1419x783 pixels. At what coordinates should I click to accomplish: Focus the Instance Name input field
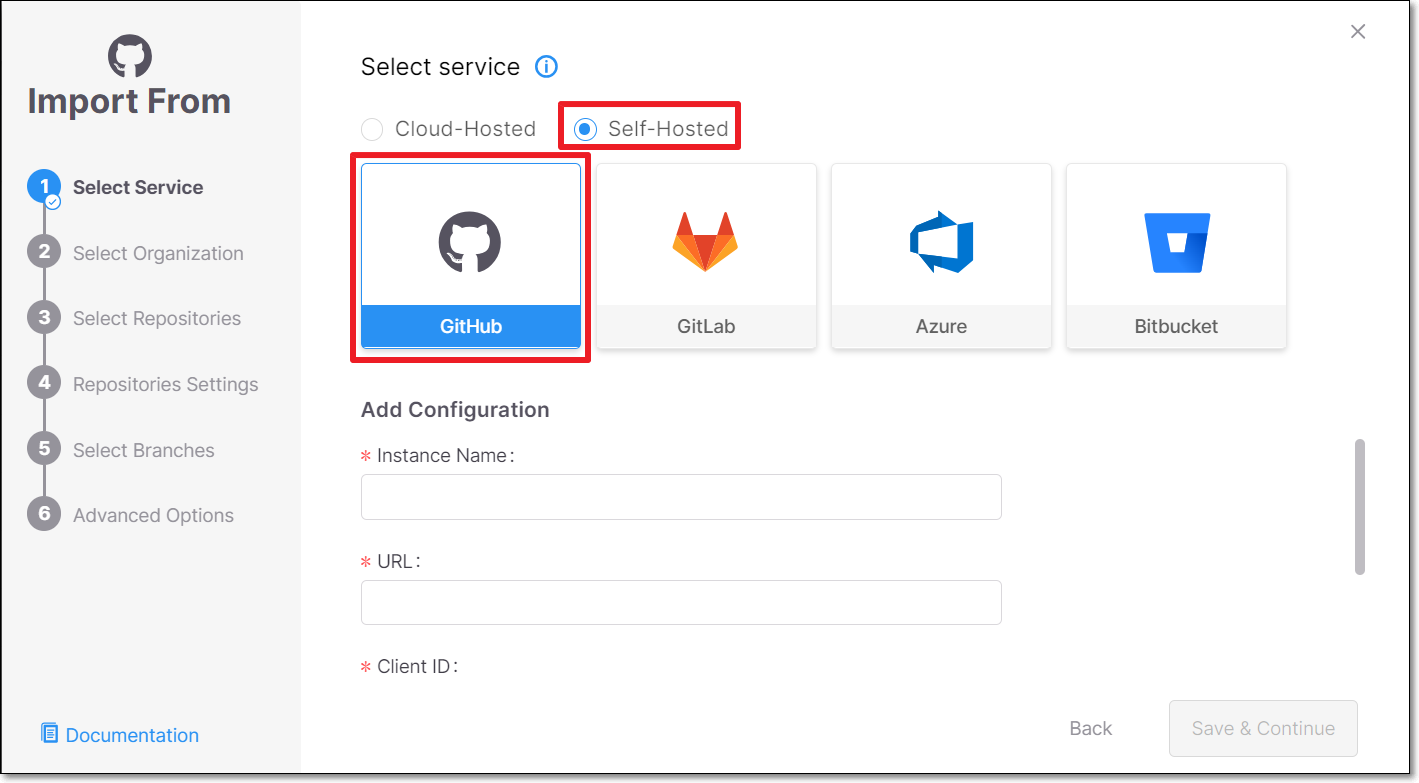click(681, 497)
